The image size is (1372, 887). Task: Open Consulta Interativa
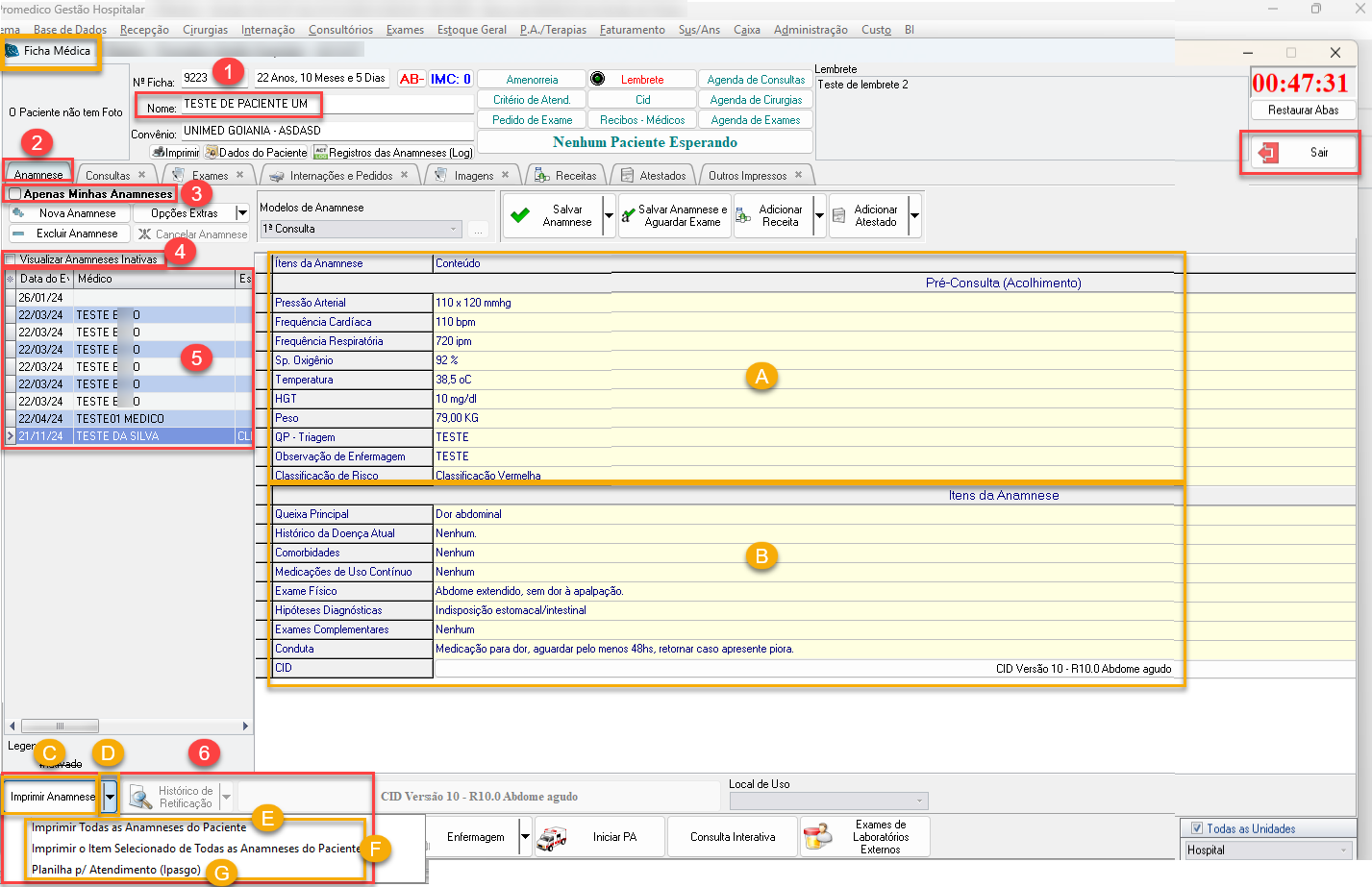point(733,837)
